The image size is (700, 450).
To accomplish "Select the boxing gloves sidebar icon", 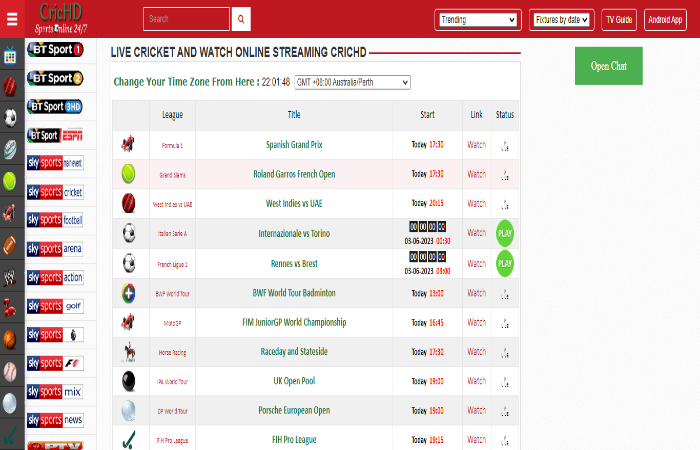I will click(x=10, y=308).
